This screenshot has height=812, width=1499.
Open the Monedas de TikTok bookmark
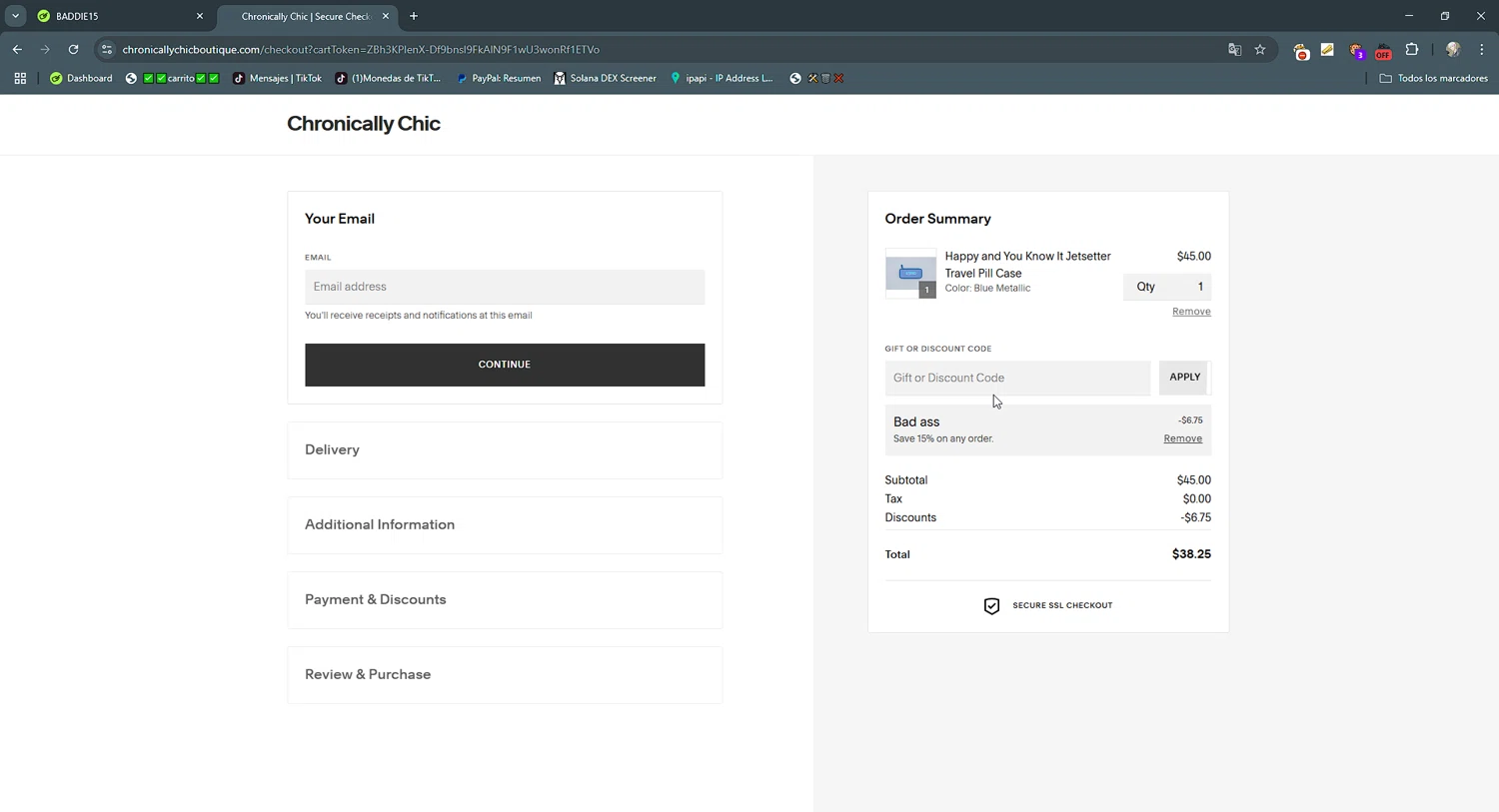pyautogui.click(x=388, y=78)
